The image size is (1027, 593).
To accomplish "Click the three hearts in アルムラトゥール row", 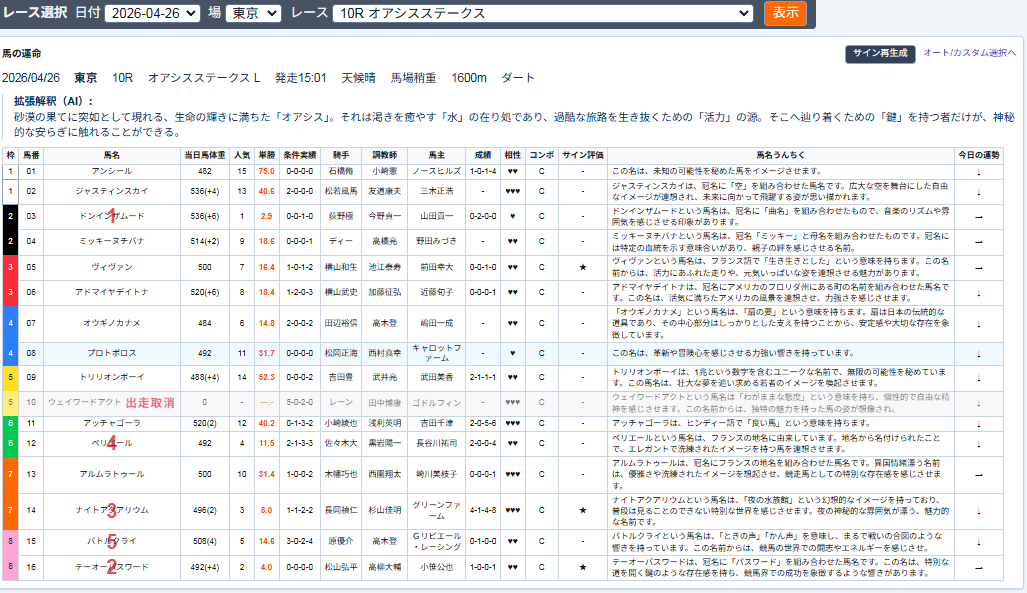I will (512, 474).
